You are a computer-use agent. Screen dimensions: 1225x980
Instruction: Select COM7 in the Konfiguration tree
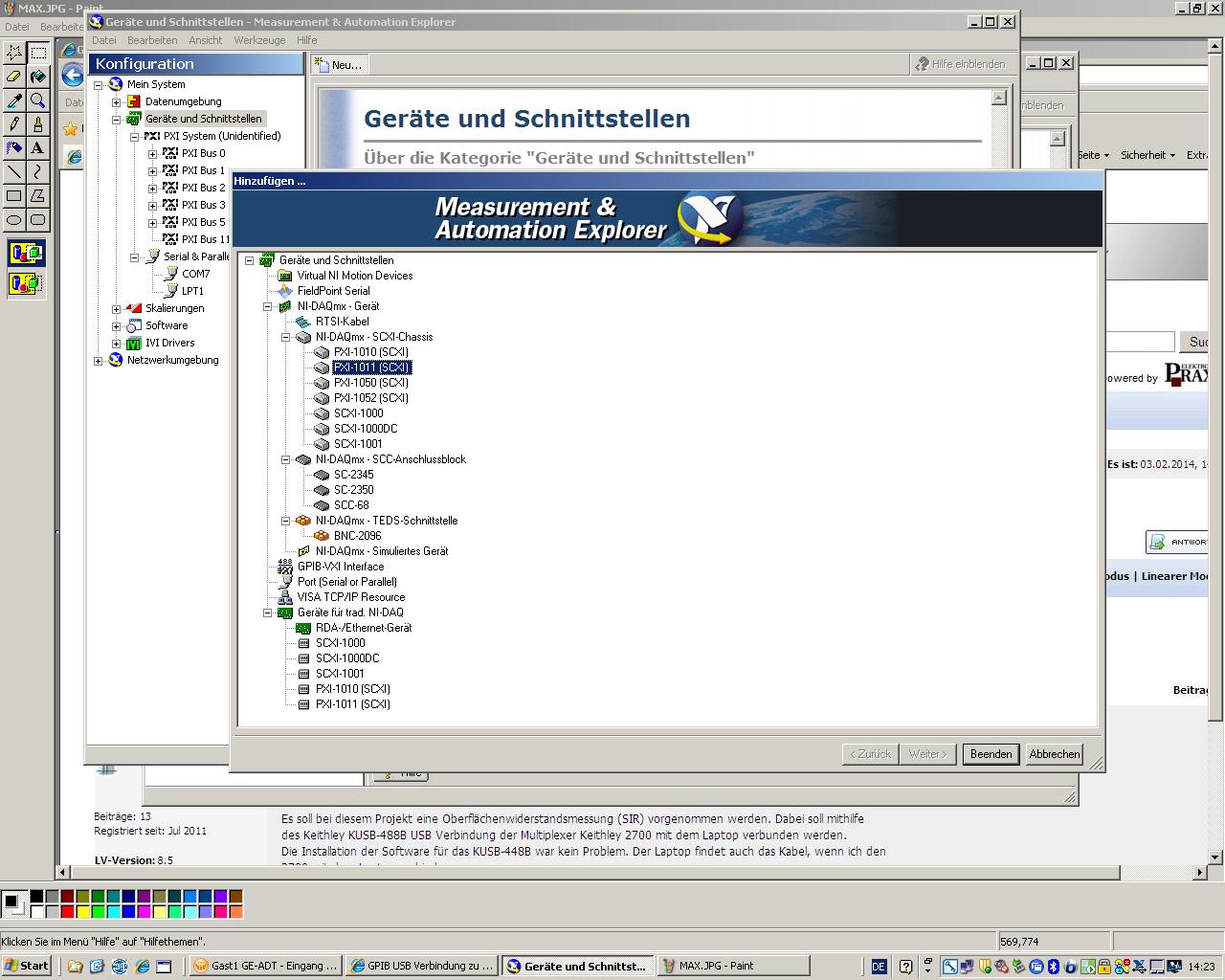click(x=195, y=274)
